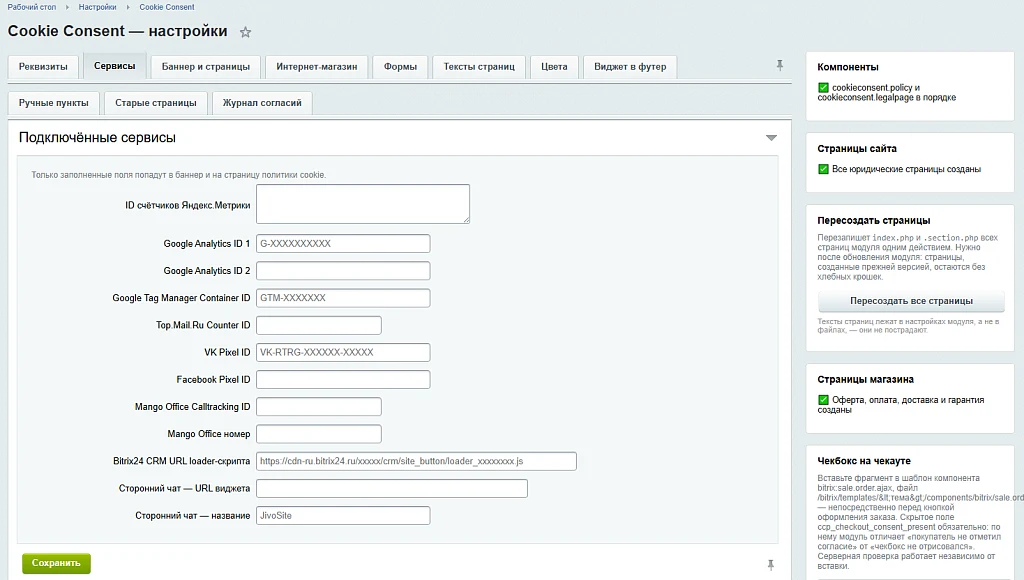Collapse the Подключённые сервисы section arrow
The image size is (1024, 580).
point(771,138)
